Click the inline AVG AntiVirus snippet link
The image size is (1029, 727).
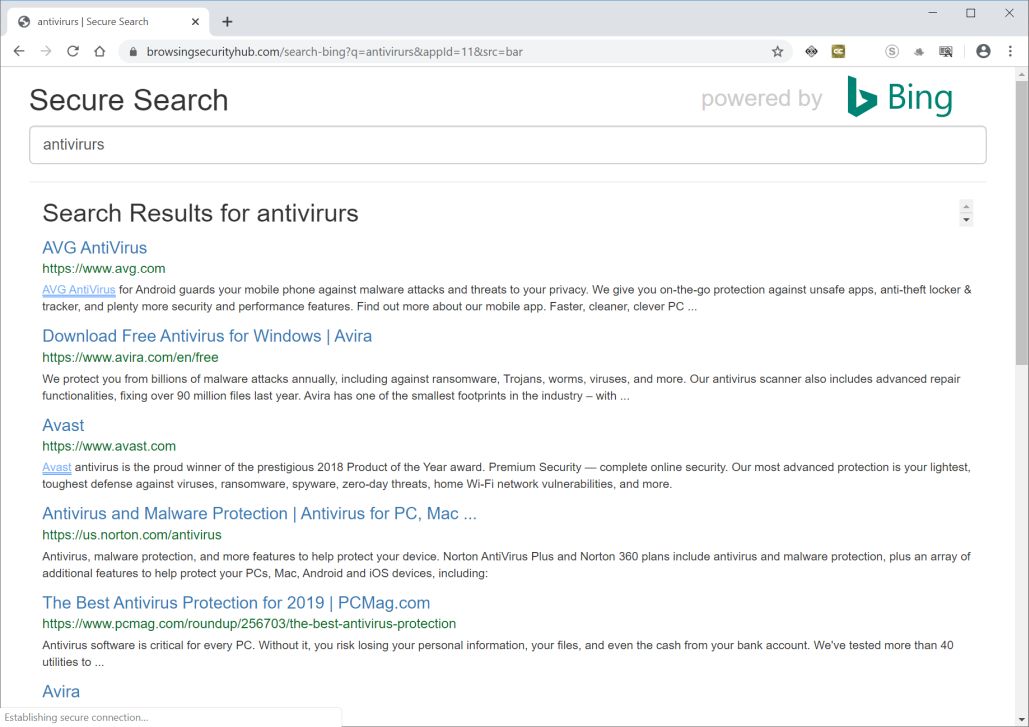(79, 289)
